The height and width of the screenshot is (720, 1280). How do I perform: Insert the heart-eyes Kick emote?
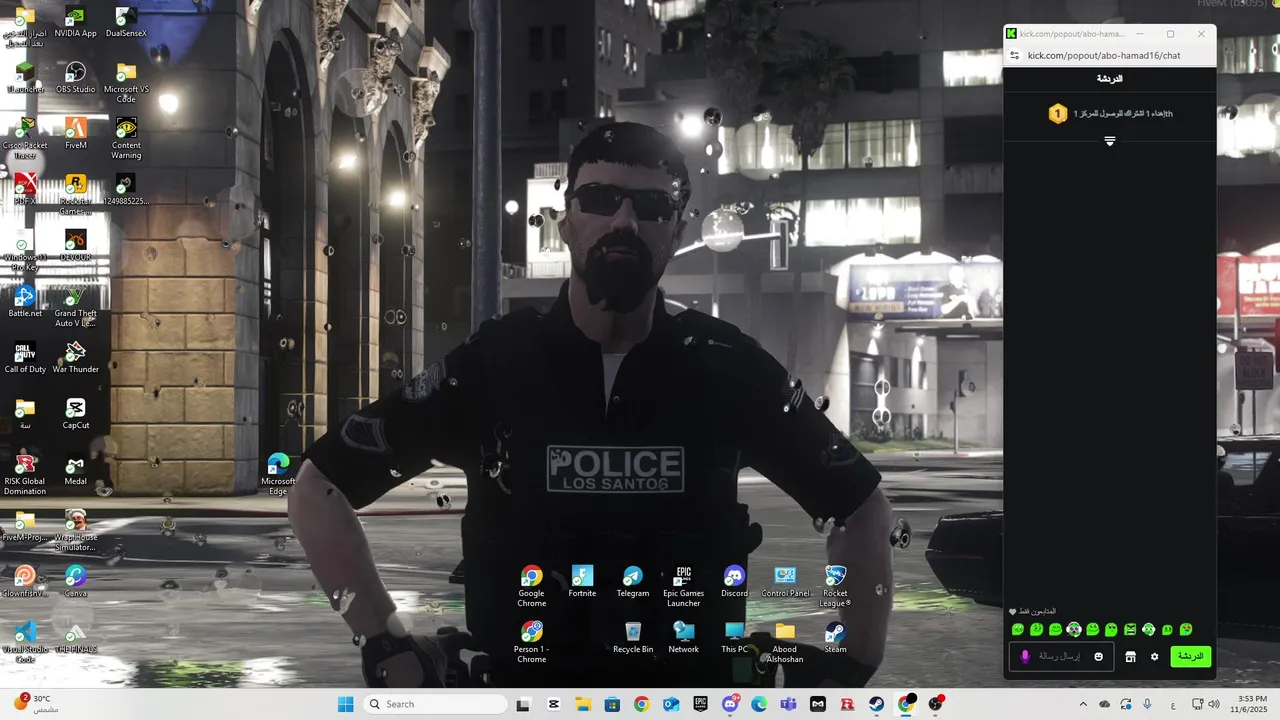[x=1186, y=629]
